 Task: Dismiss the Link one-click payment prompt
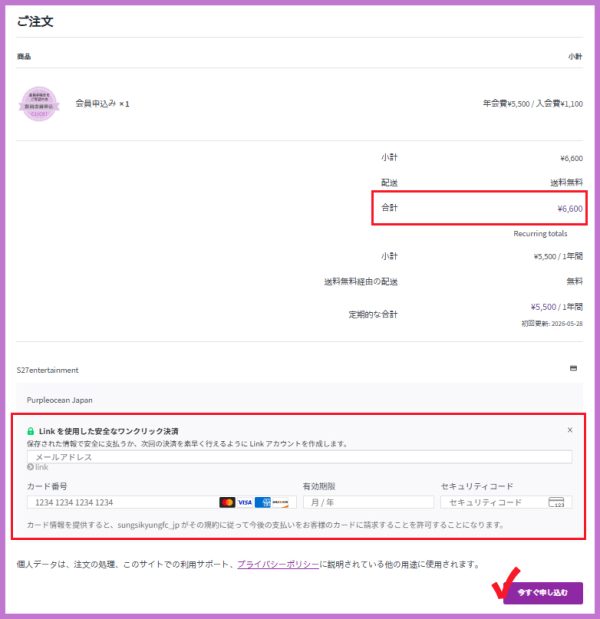570,430
